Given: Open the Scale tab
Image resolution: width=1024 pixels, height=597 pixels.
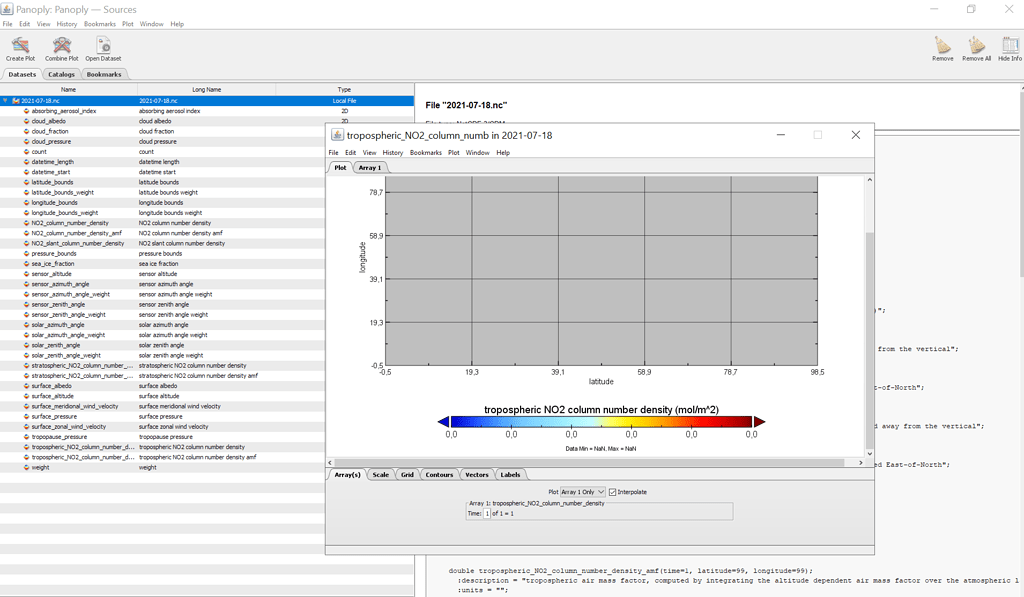Looking at the screenshot, I should (380, 474).
